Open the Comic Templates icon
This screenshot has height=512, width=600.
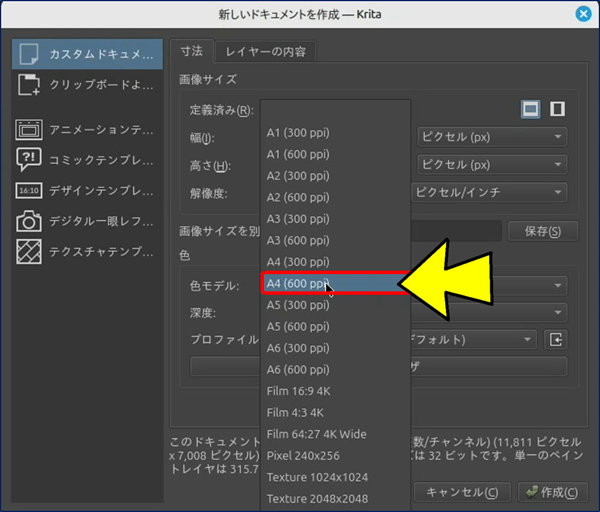[x=30, y=160]
